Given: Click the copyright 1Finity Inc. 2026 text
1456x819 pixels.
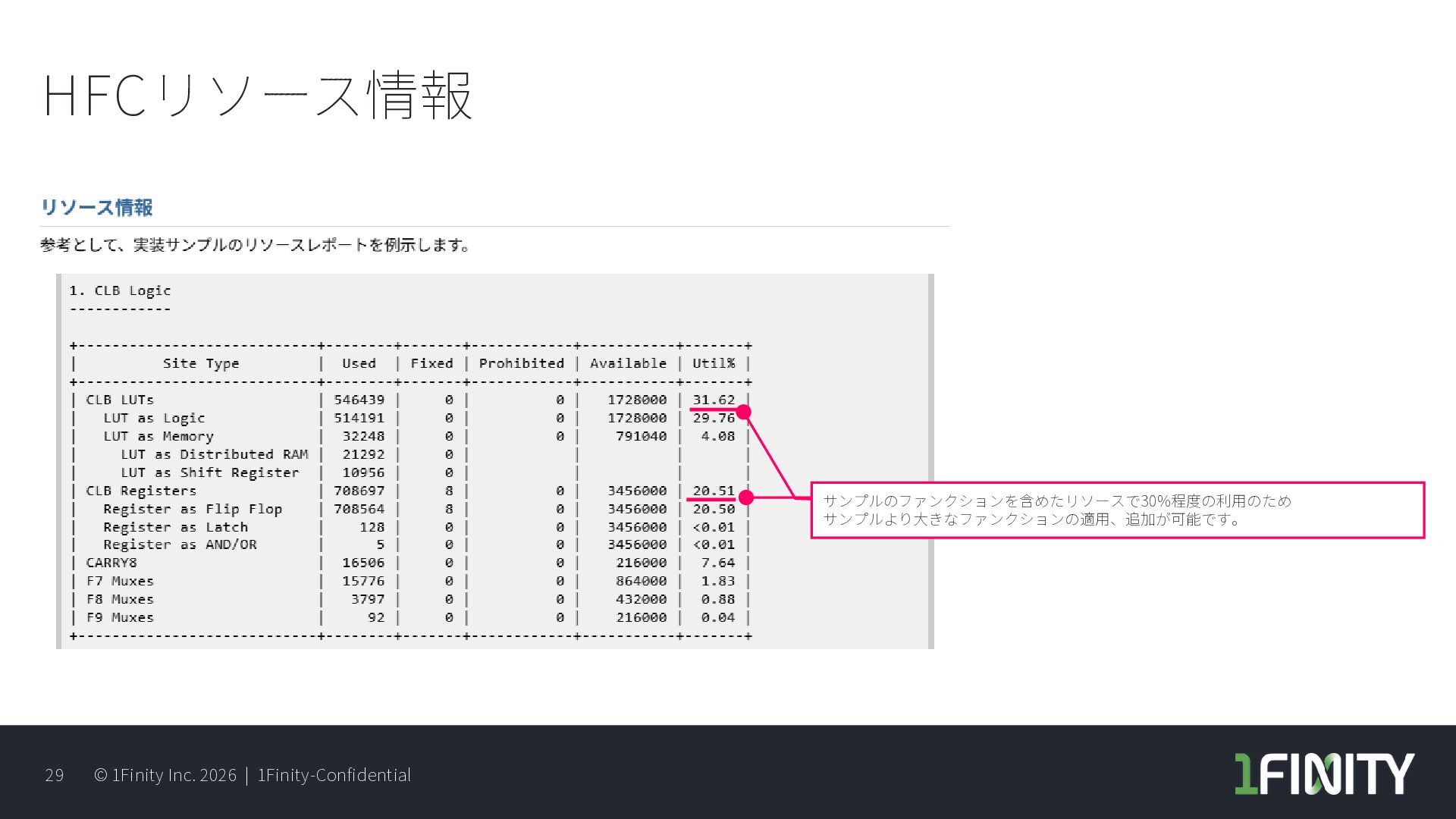Looking at the screenshot, I should [x=165, y=775].
